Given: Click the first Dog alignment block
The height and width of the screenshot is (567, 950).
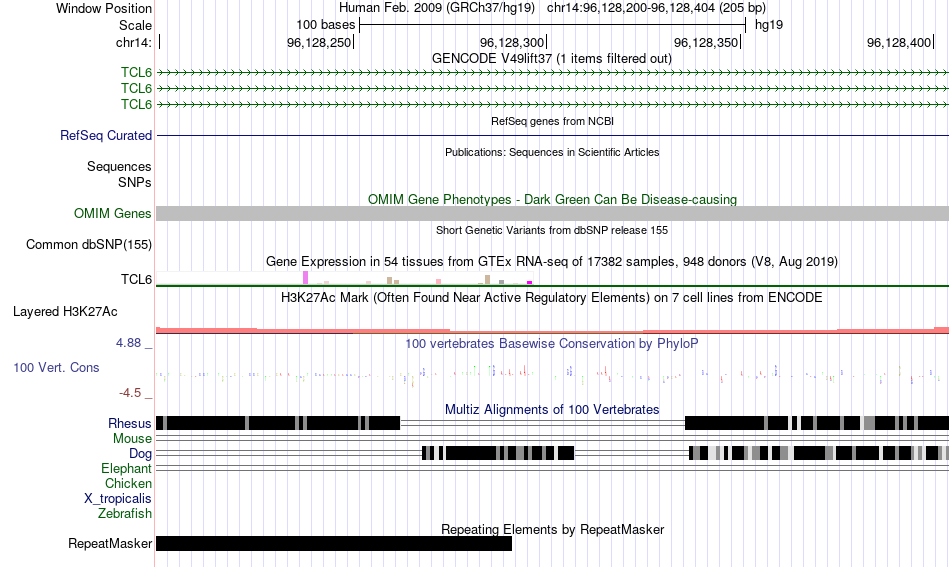Looking at the screenshot, I should (x=498, y=453).
